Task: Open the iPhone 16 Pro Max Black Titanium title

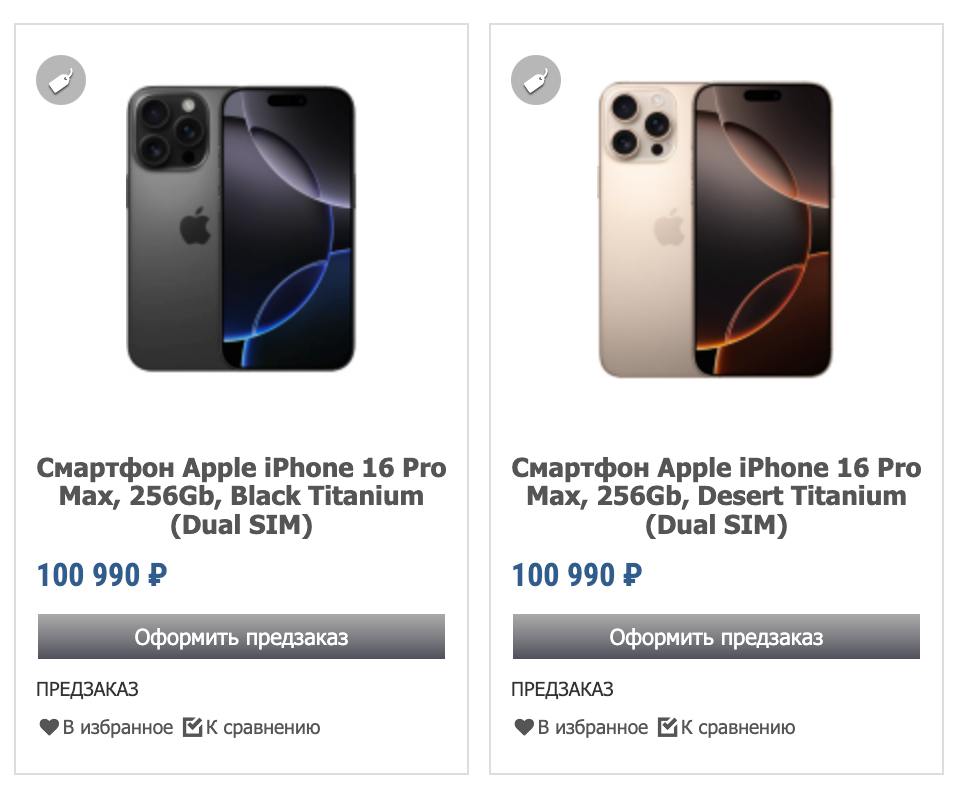Action: point(241,496)
